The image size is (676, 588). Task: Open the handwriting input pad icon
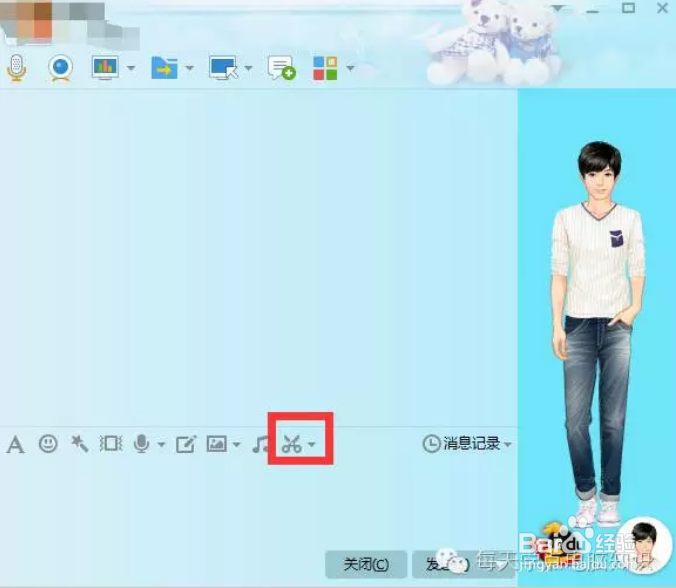tap(186, 444)
